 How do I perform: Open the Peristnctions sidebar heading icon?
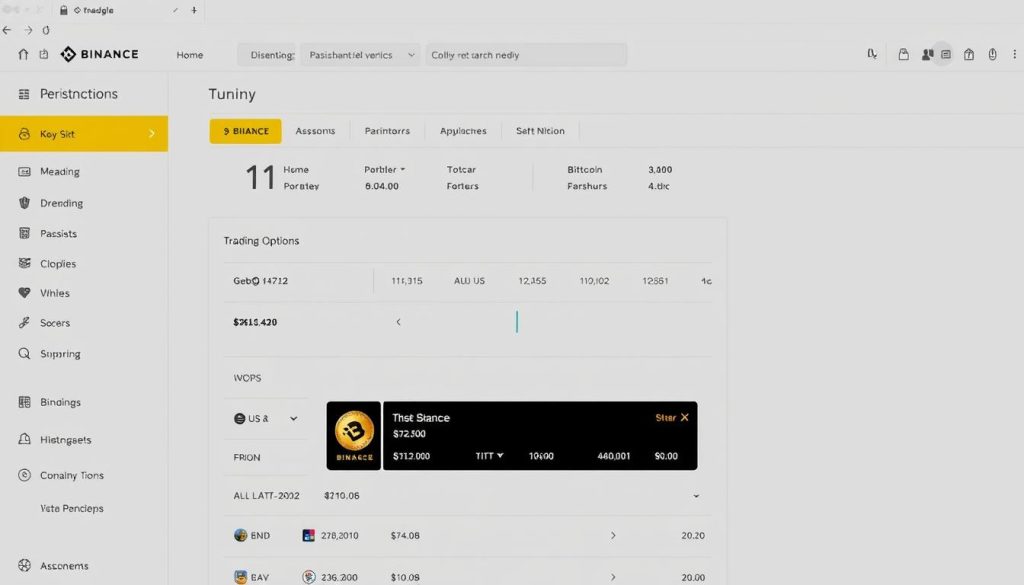(24, 94)
